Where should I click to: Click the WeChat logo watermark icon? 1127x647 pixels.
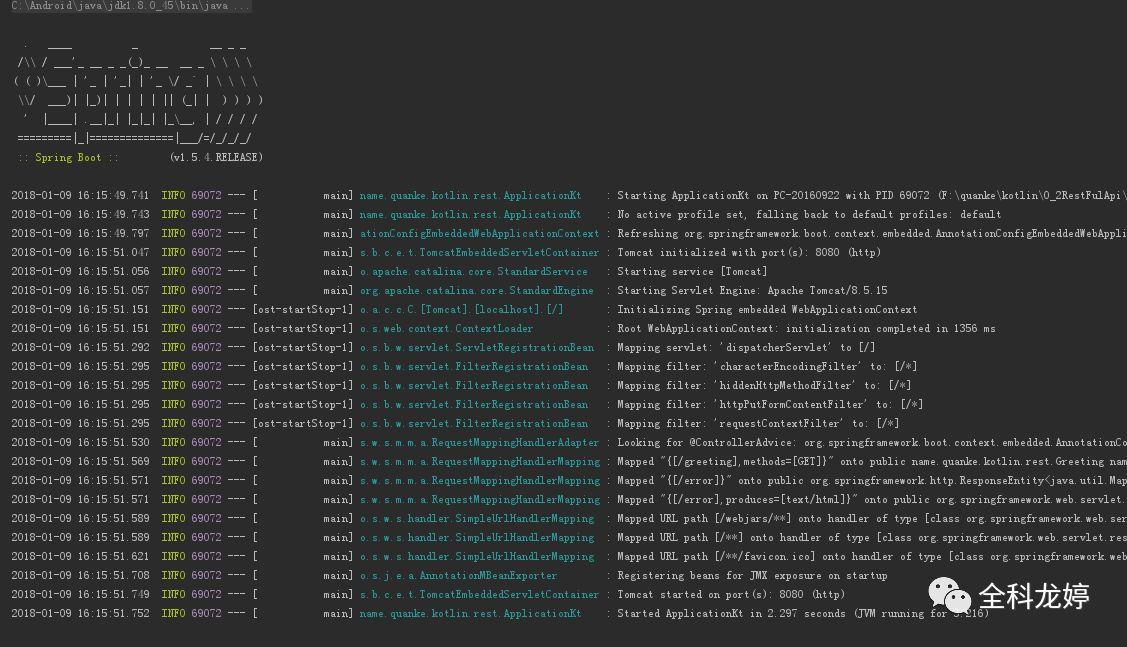click(949, 595)
